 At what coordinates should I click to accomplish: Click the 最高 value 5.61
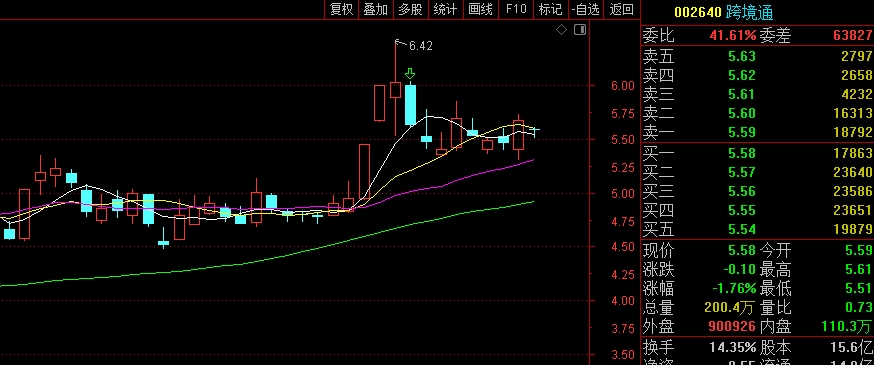[858, 270]
